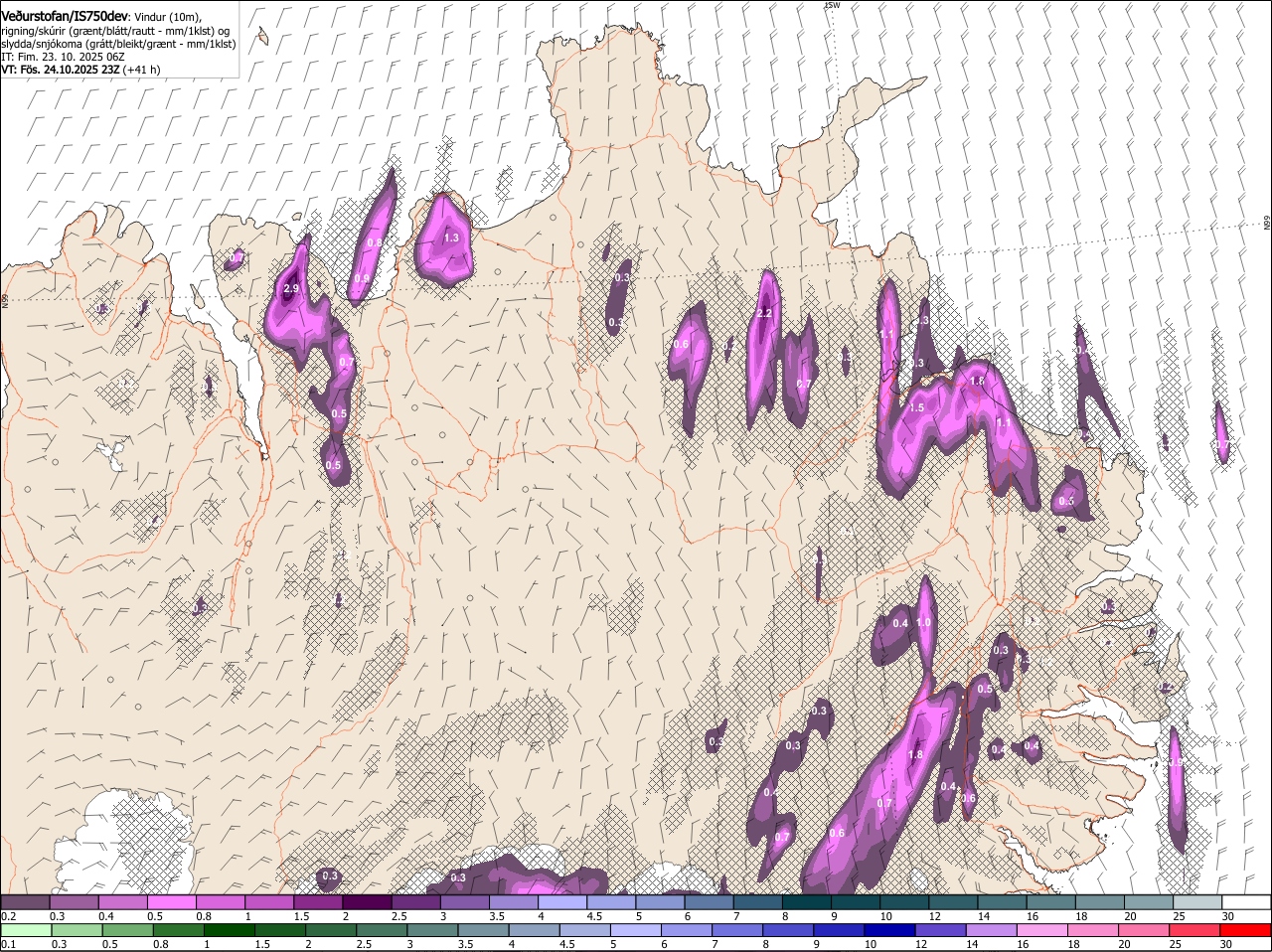Pick the lavender swatch labeled 4, upper scale
This screenshot has height=952, width=1272.
click(x=562, y=902)
